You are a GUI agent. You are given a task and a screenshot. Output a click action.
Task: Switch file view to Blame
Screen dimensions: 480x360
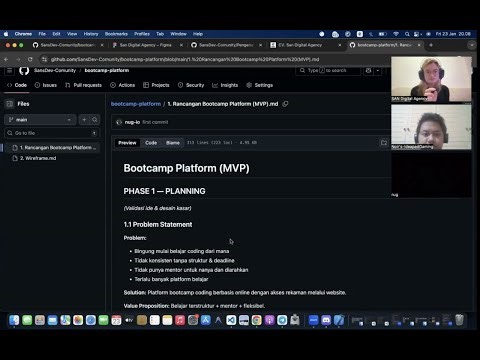[x=173, y=143]
